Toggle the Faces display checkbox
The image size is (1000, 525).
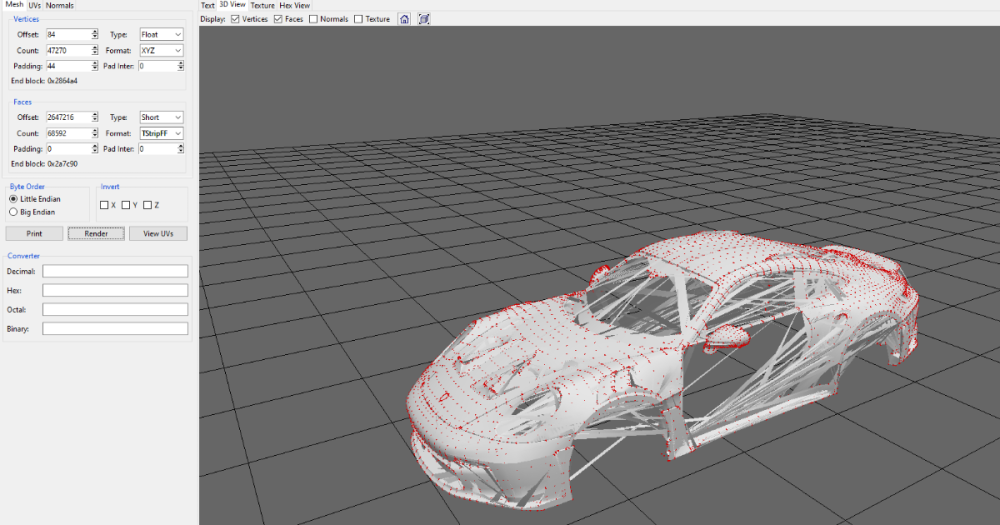[278, 19]
